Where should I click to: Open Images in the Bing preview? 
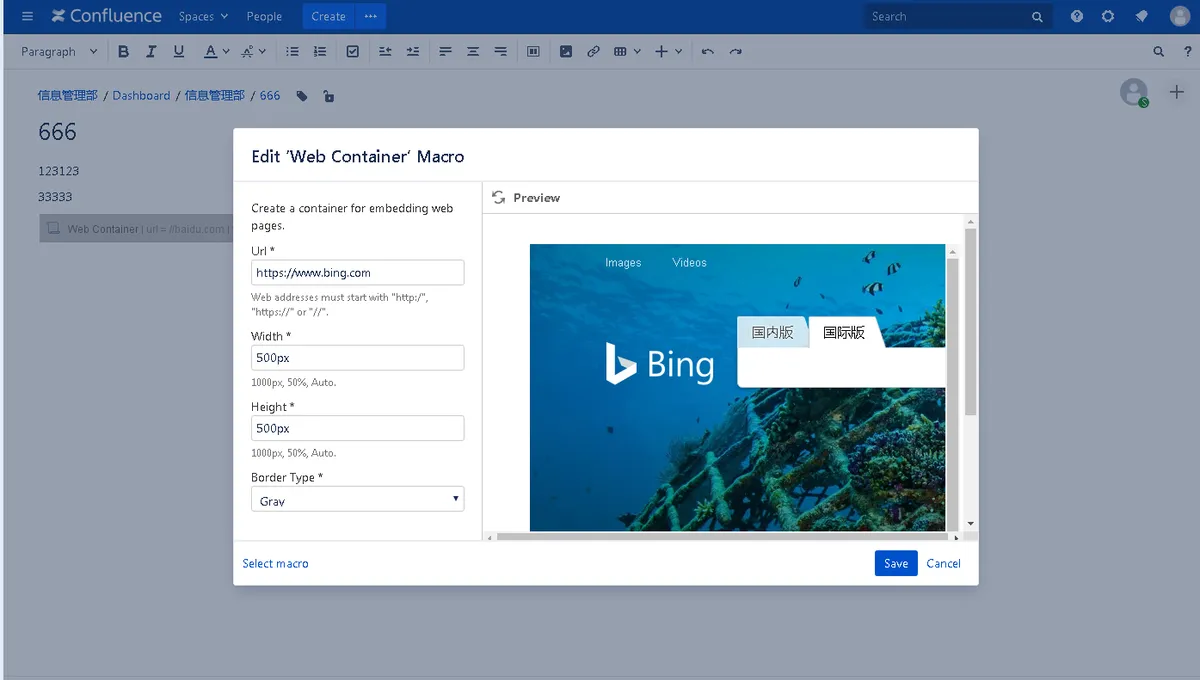coord(623,262)
